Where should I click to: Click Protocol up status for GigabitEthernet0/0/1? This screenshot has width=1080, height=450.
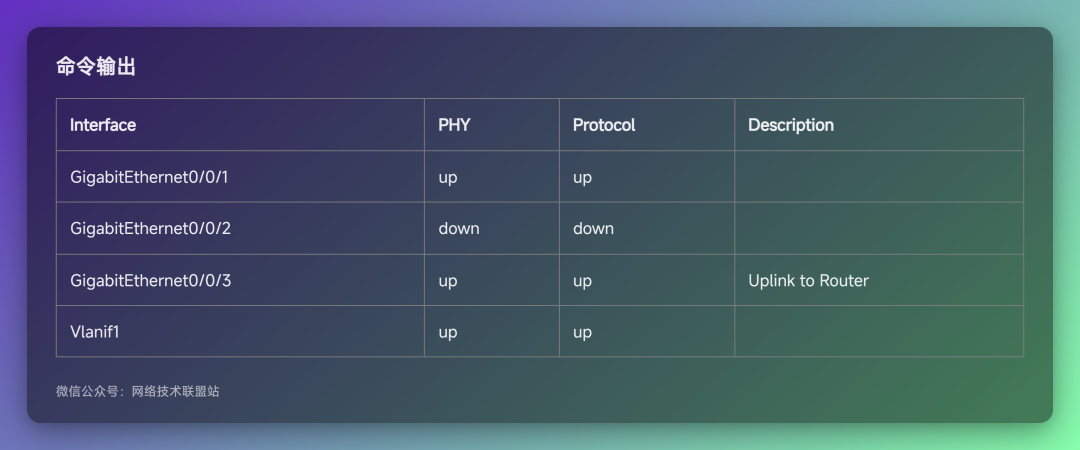pyautogui.click(x=582, y=178)
